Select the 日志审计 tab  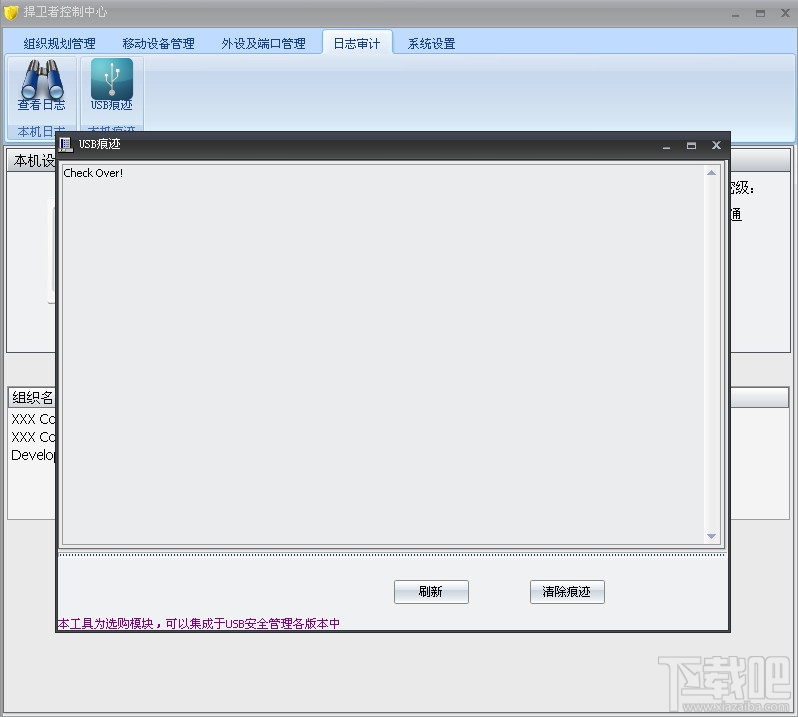(x=357, y=44)
